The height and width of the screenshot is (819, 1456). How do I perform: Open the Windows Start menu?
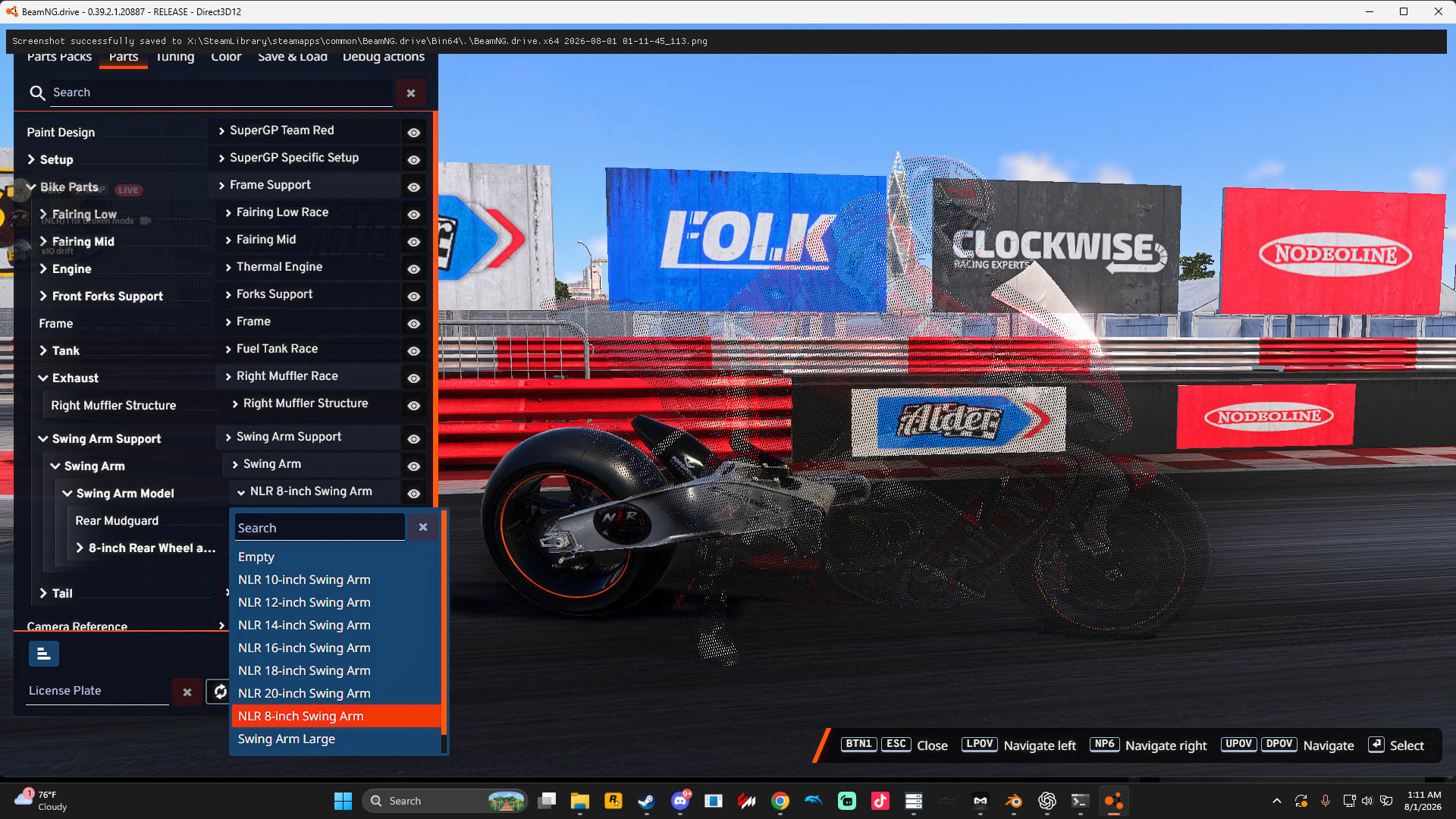point(343,801)
